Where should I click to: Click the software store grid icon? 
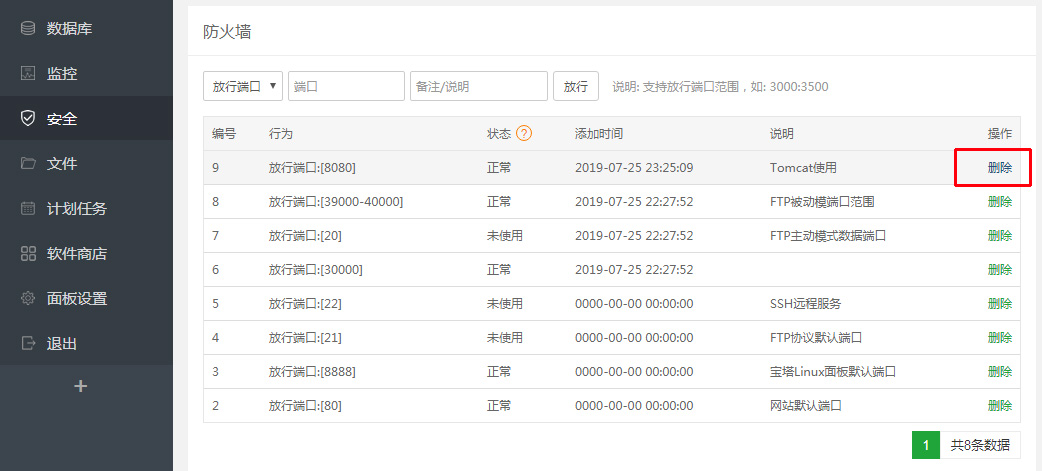(x=28, y=253)
